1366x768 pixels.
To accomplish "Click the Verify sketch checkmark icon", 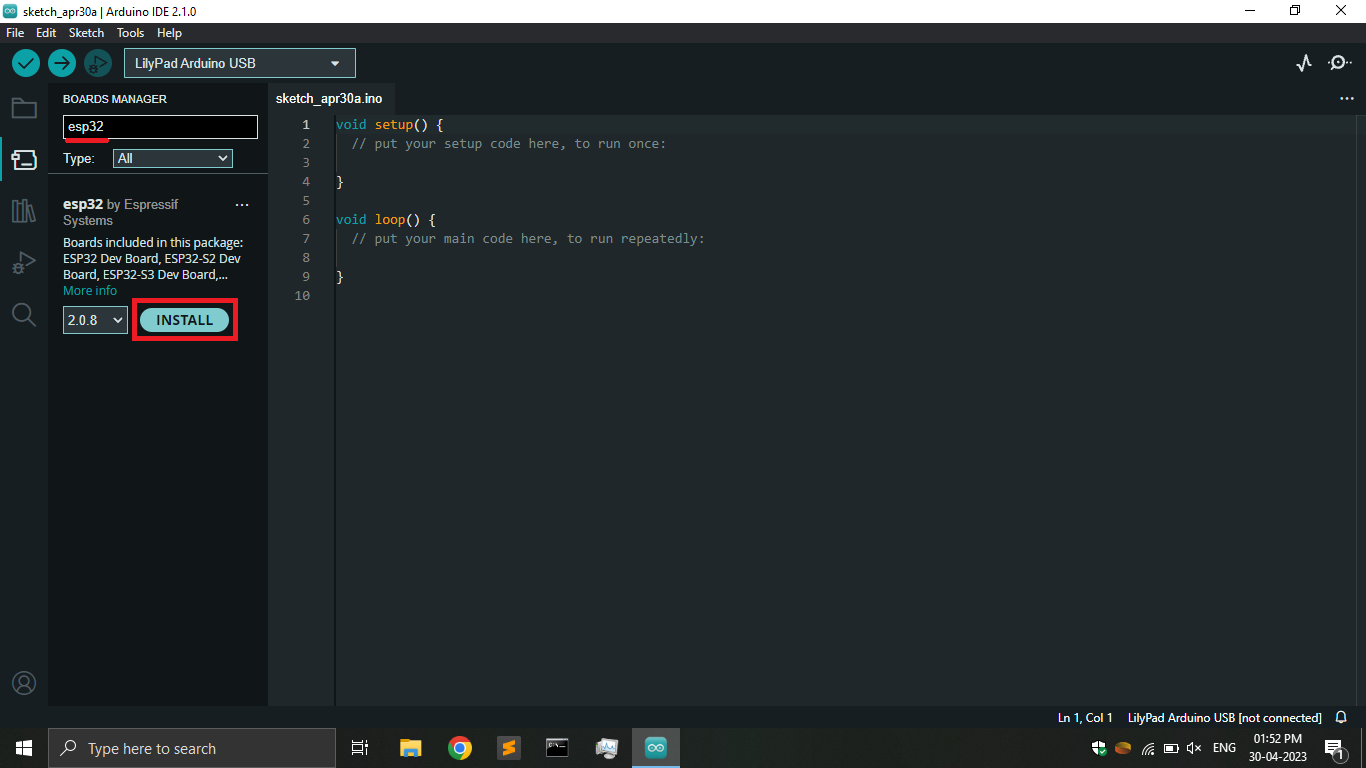I will 25,62.
